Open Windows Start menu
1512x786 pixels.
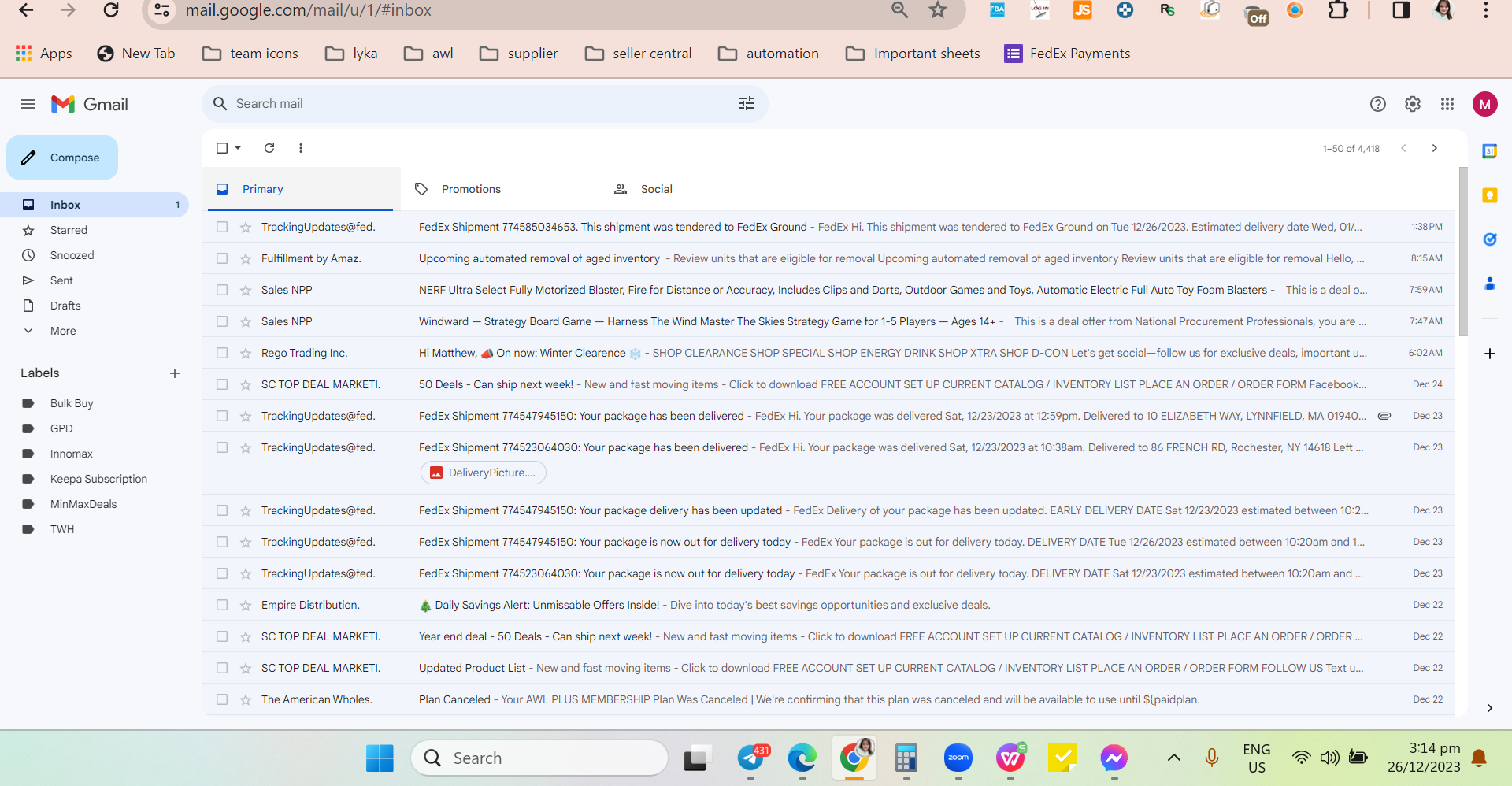pos(380,758)
